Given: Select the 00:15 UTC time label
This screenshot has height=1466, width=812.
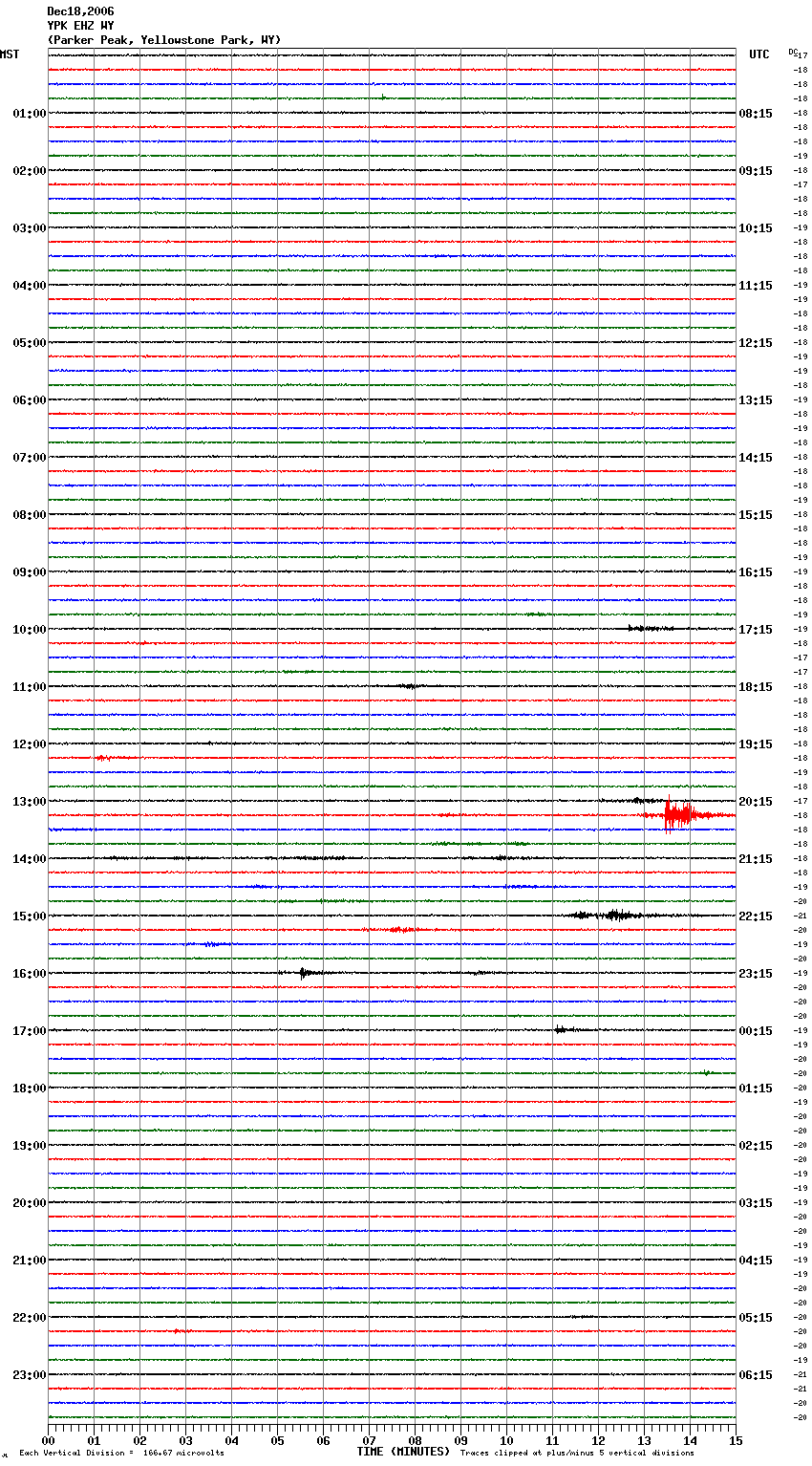Looking at the screenshot, I should coord(756,1031).
